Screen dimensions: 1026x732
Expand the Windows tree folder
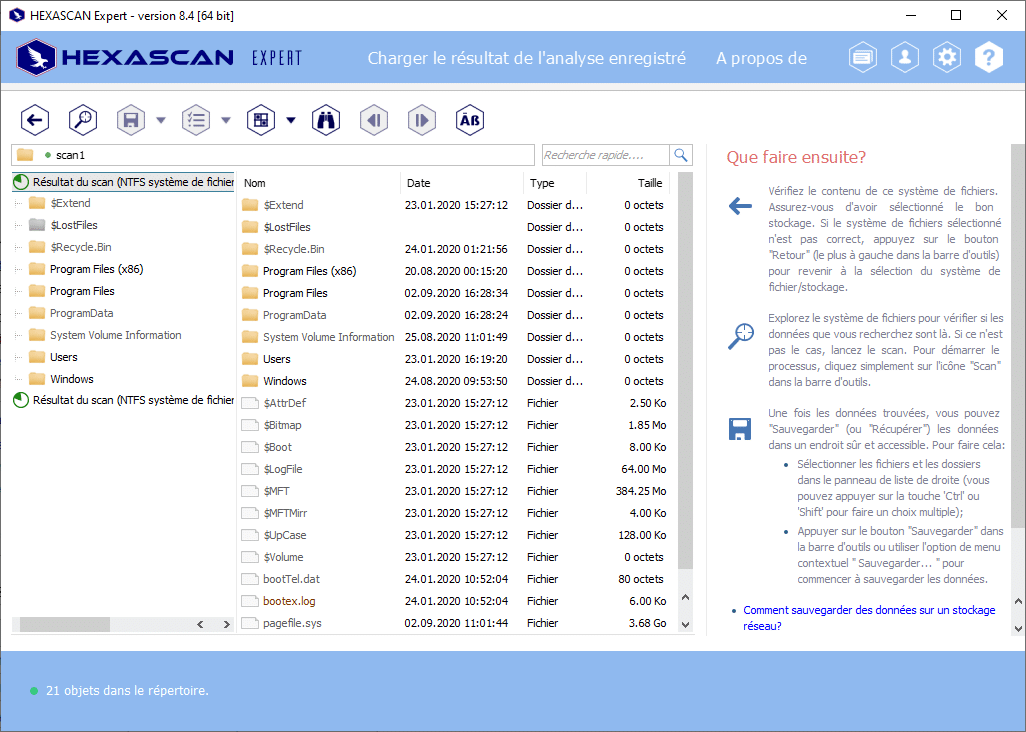(x=18, y=379)
